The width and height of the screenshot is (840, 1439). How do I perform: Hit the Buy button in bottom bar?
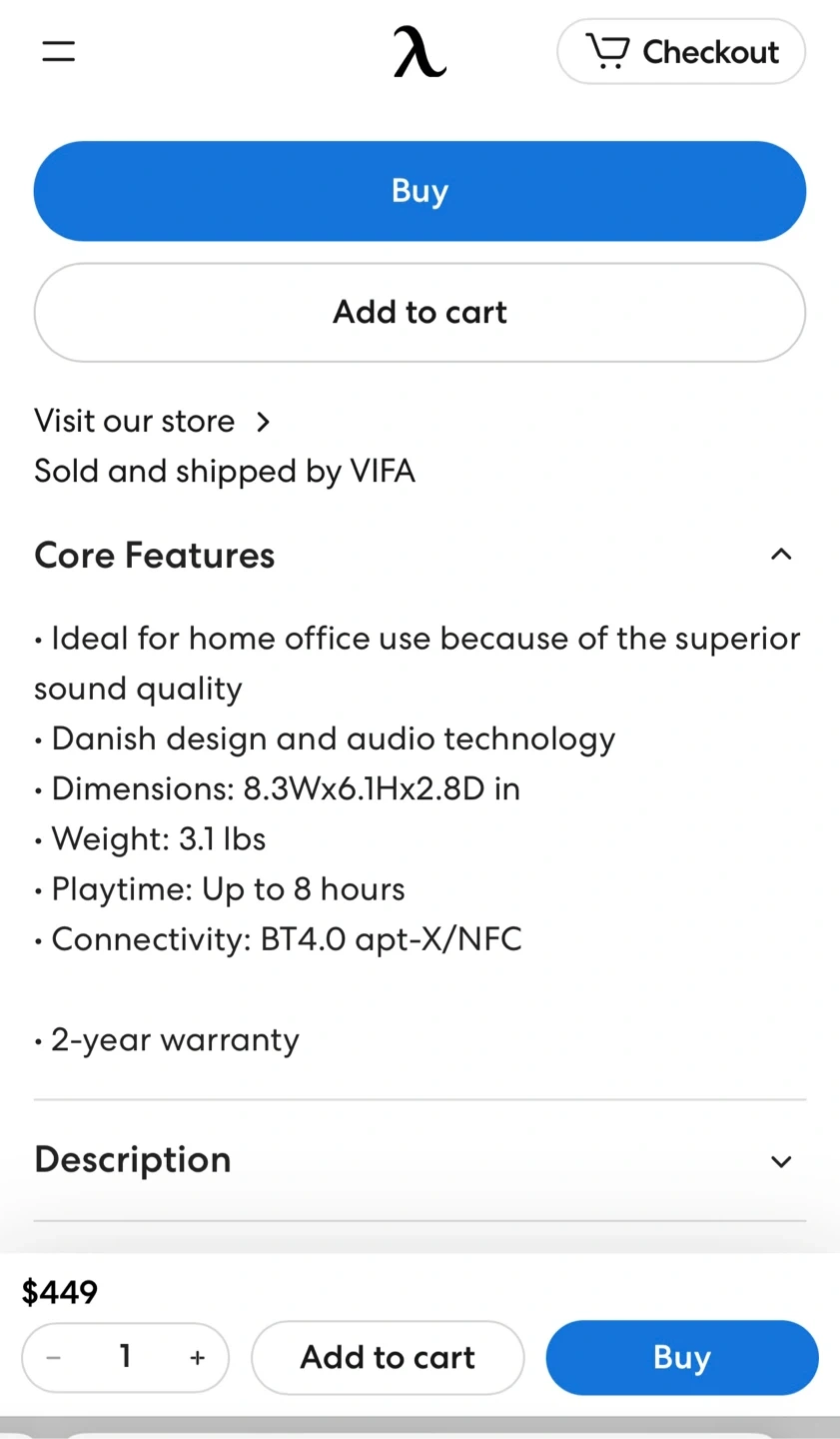(x=681, y=1357)
